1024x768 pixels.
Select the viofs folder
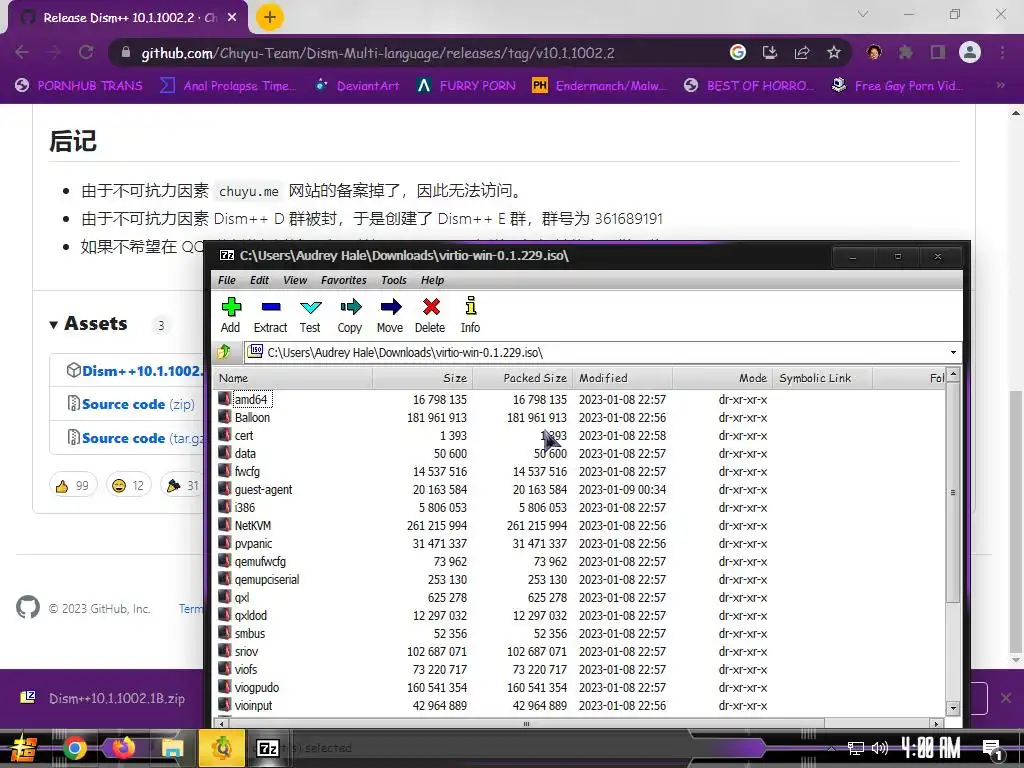click(x=246, y=669)
